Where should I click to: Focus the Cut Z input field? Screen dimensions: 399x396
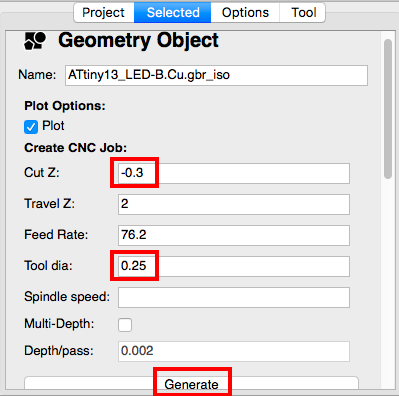click(234, 173)
